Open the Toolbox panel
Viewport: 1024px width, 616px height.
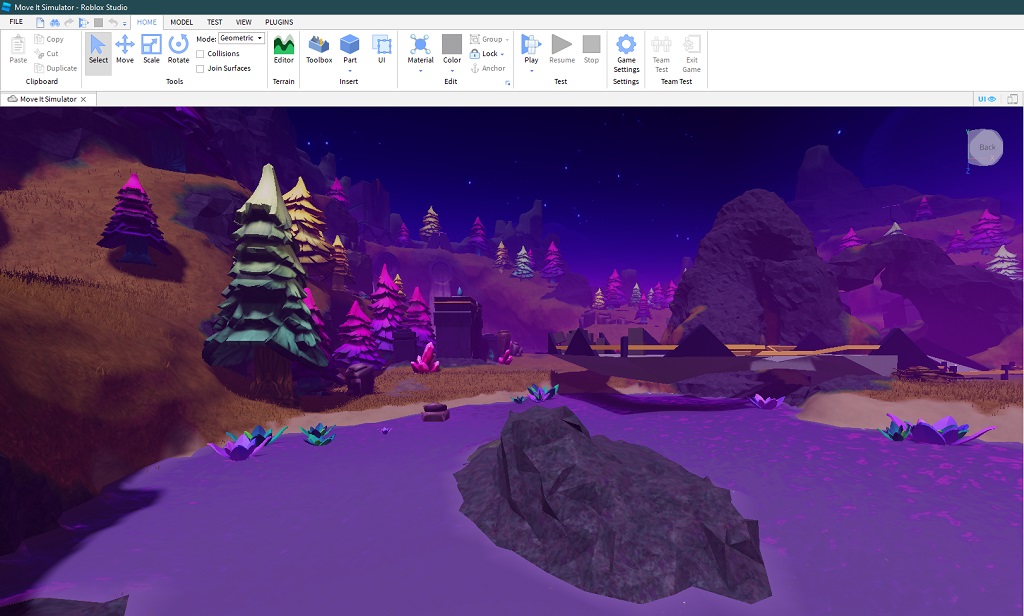click(319, 50)
